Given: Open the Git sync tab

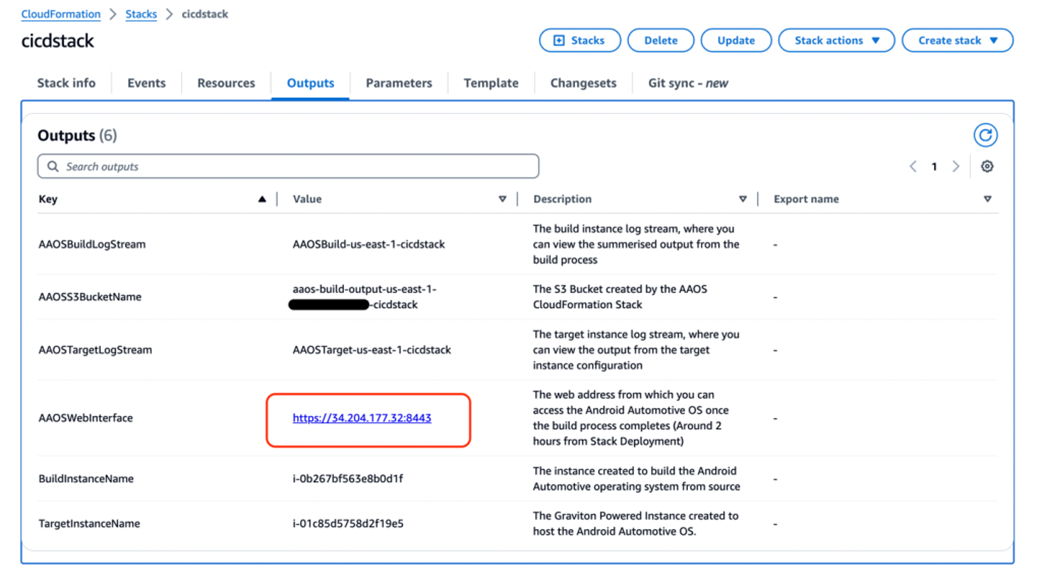Looking at the screenshot, I should click(x=688, y=83).
